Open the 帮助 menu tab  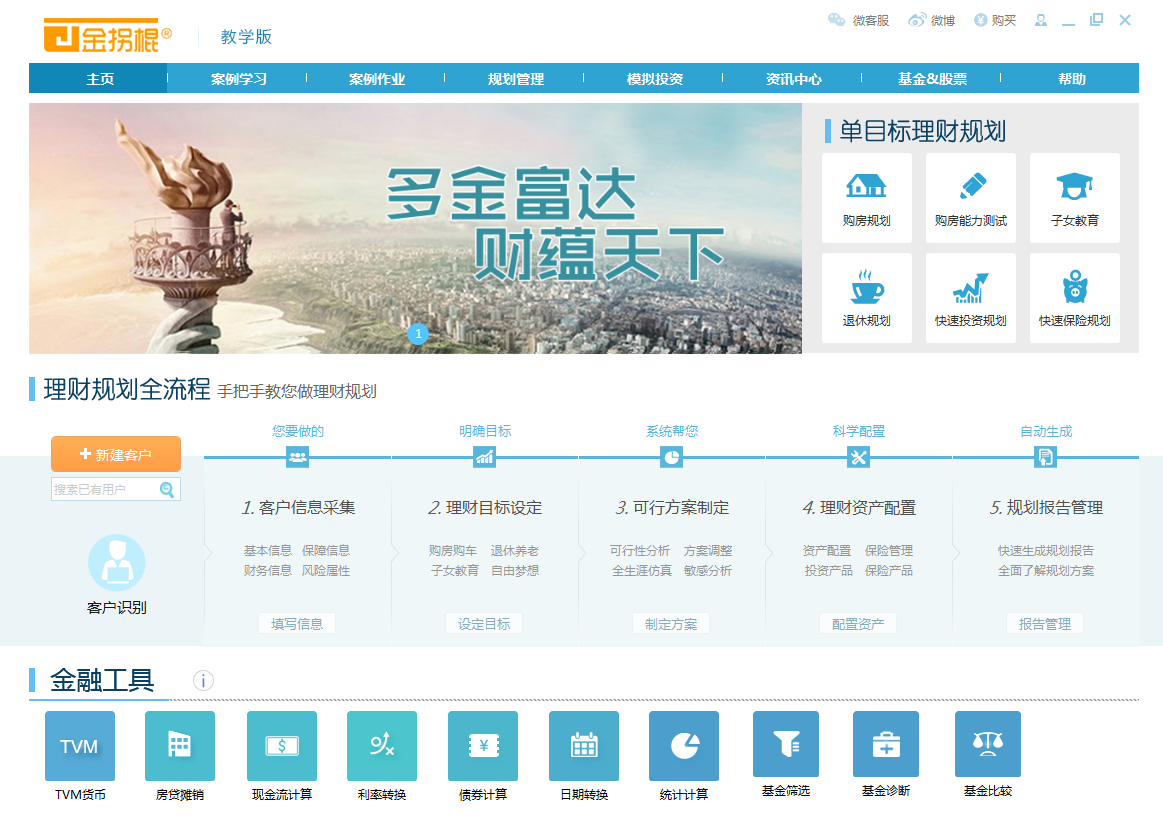click(1071, 79)
